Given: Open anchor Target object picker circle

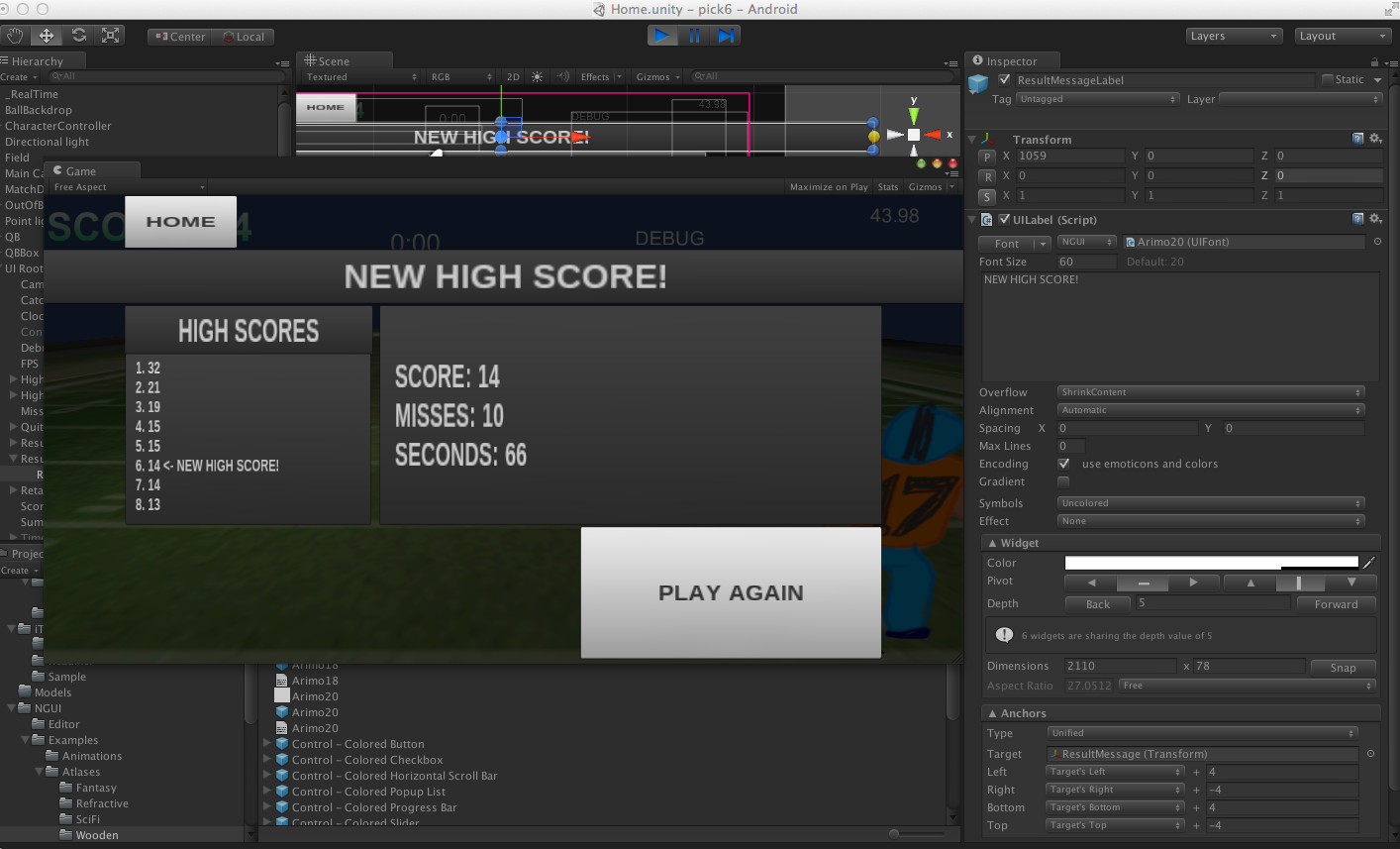Looking at the screenshot, I should (1370, 754).
